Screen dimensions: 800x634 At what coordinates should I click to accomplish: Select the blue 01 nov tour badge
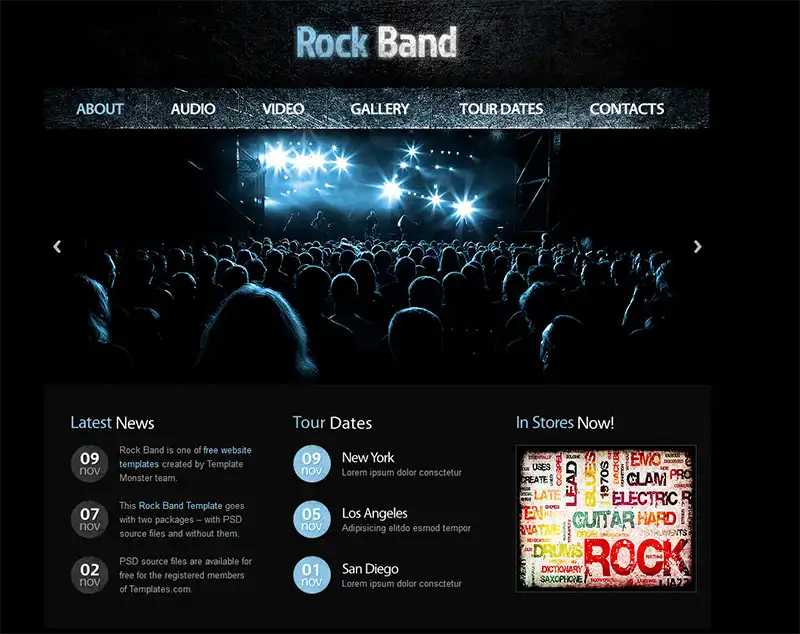pos(312,575)
